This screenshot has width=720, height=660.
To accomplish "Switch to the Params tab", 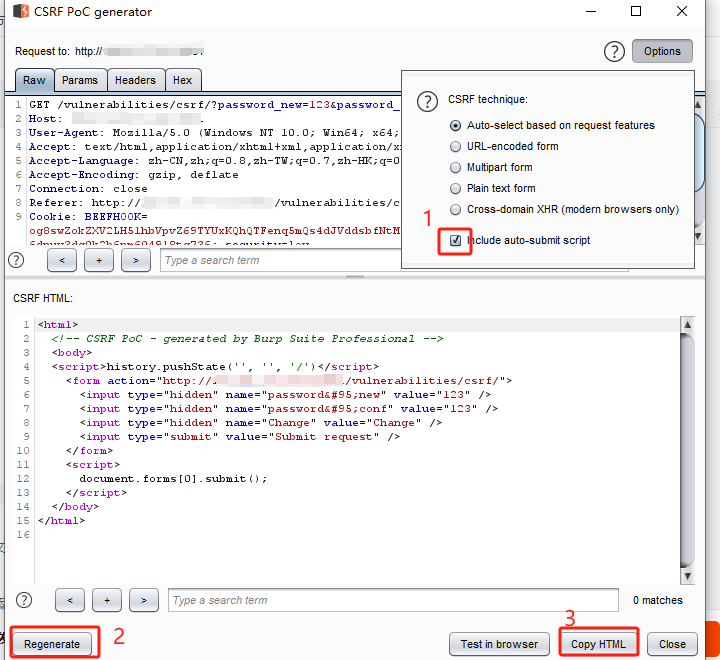I will click(80, 80).
